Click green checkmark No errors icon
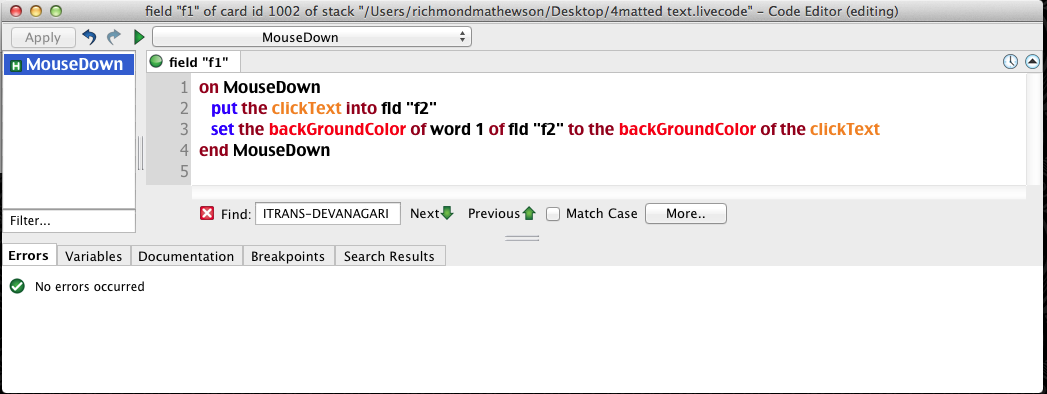1047x394 pixels. coord(17,286)
